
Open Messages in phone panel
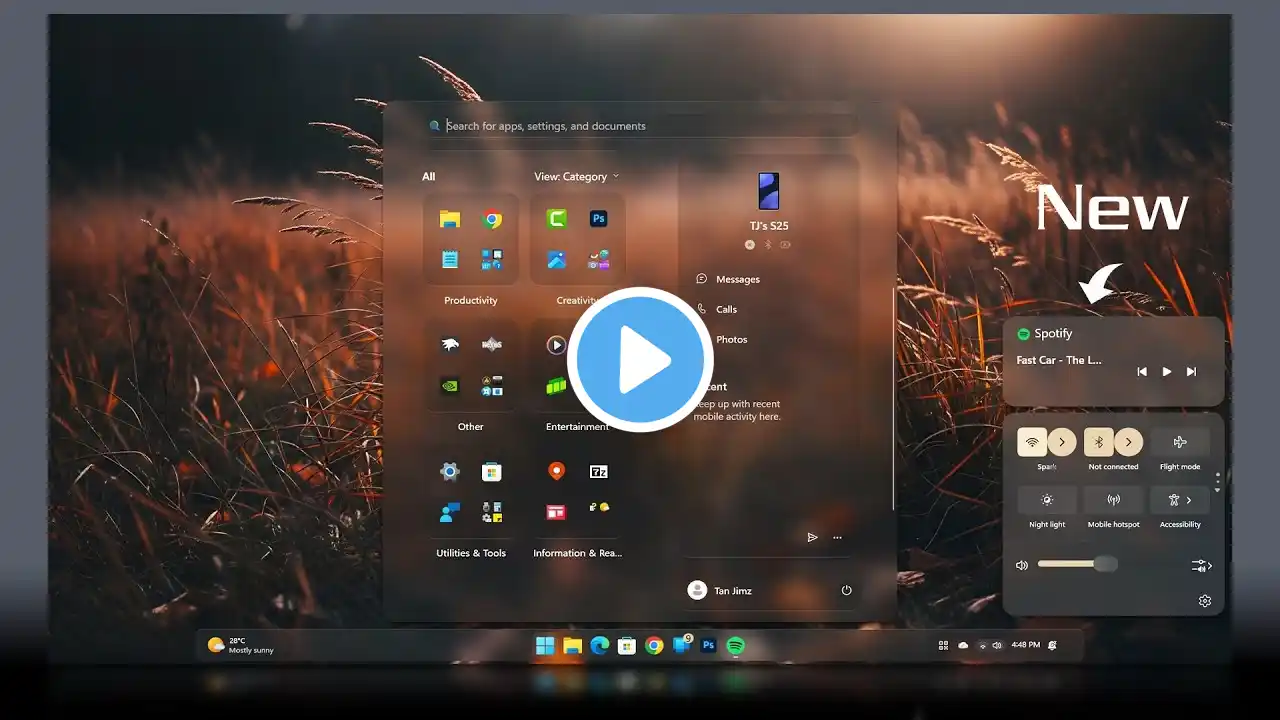click(x=728, y=279)
